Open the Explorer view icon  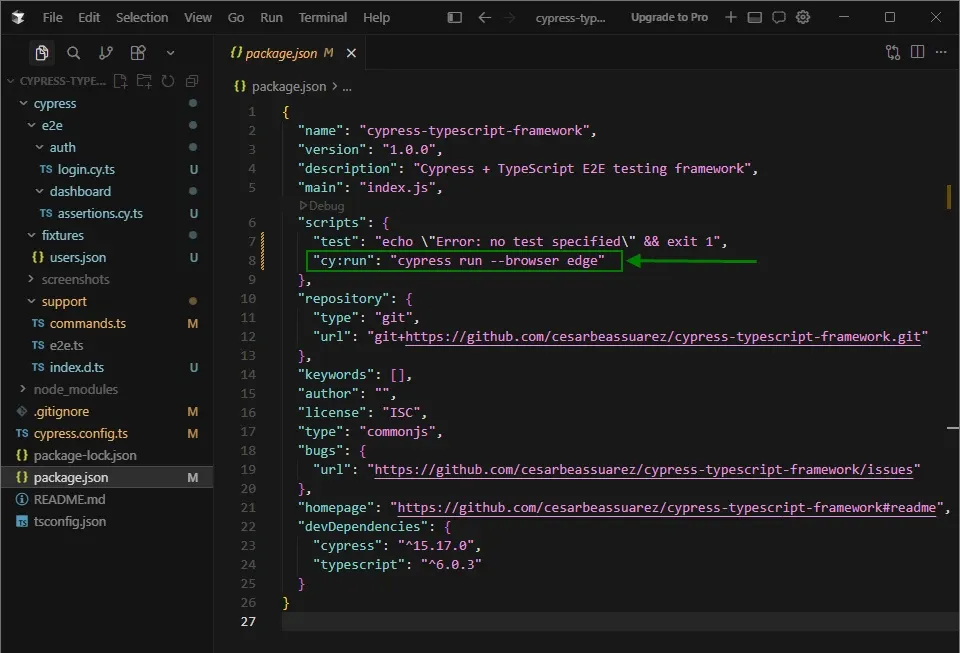click(x=42, y=53)
